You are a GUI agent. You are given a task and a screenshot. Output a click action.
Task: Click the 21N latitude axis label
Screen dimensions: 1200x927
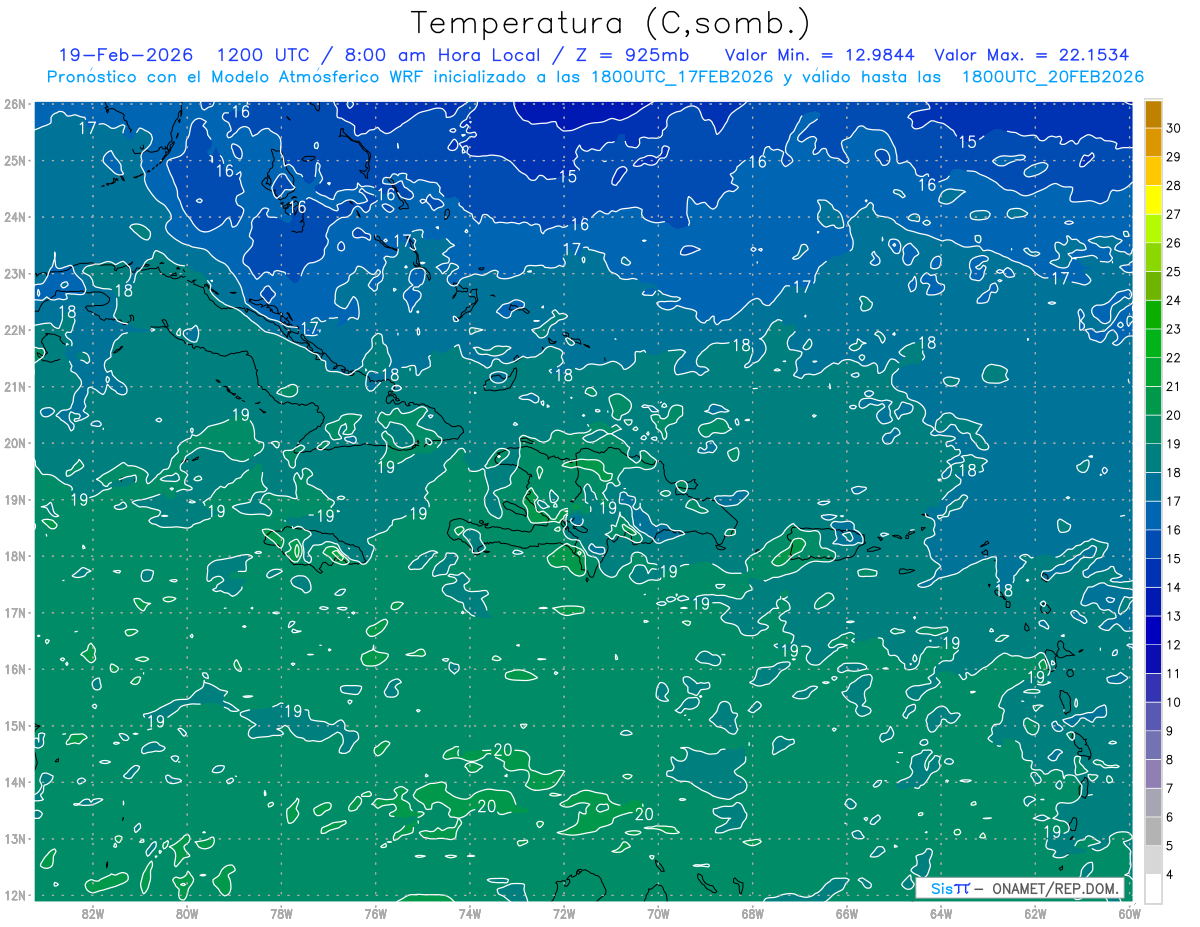pyautogui.click(x=14, y=386)
